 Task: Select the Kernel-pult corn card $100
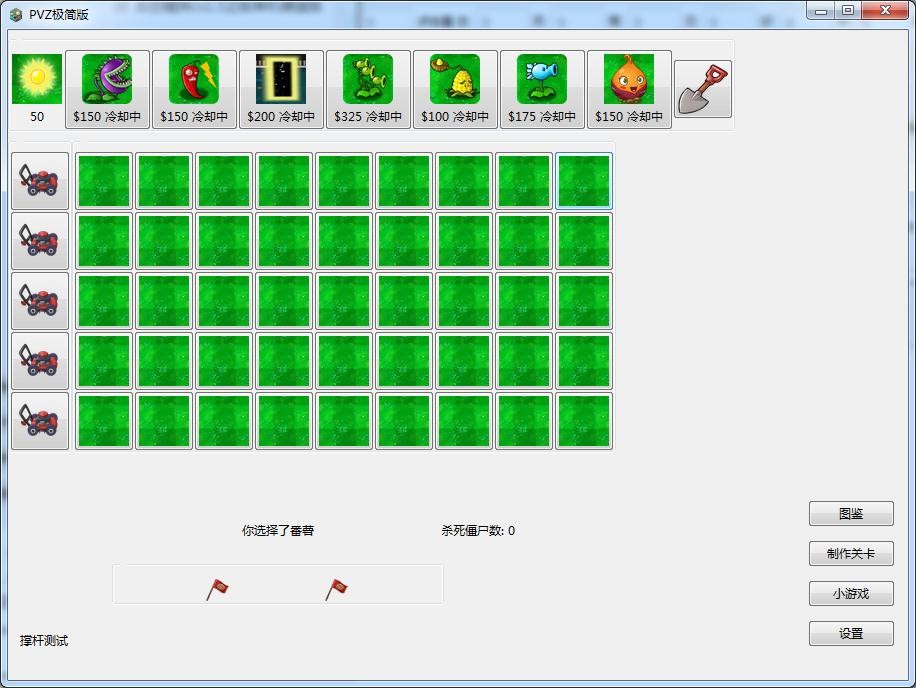(x=455, y=89)
